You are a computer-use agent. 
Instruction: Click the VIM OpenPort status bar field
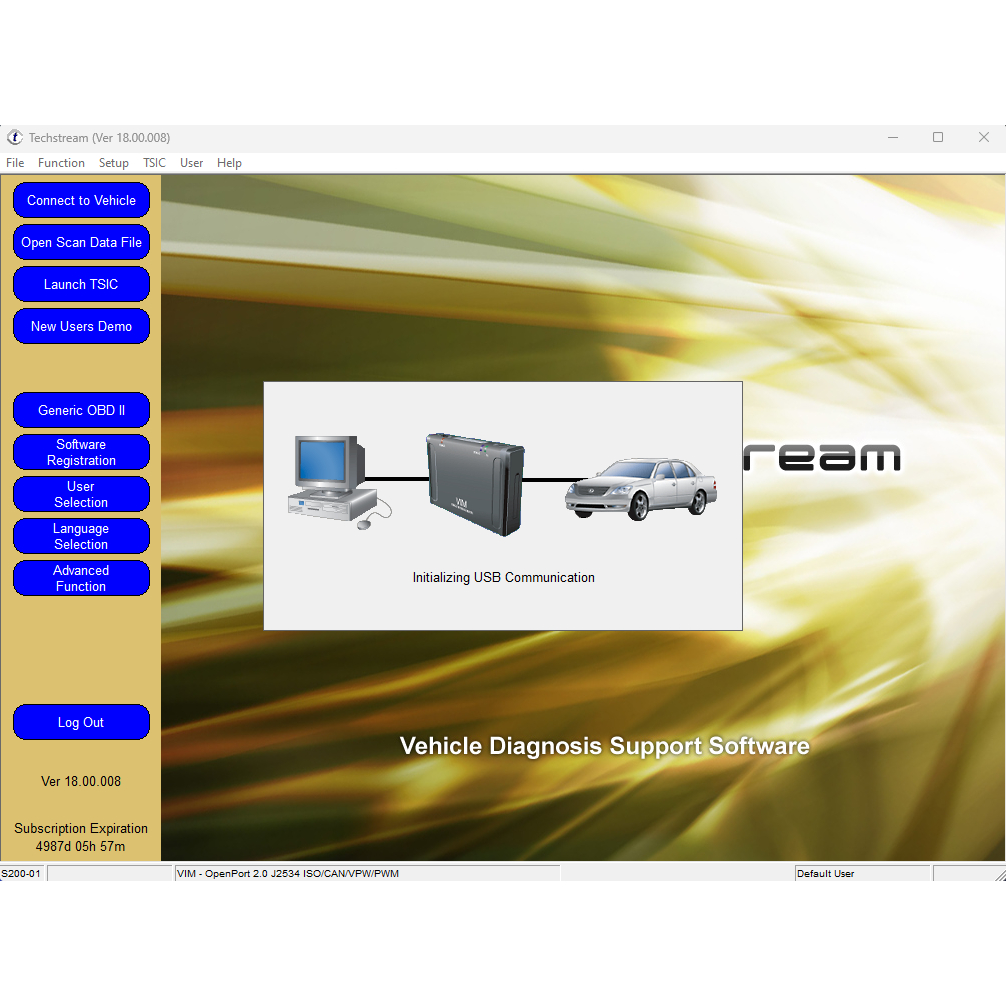tap(366, 874)
